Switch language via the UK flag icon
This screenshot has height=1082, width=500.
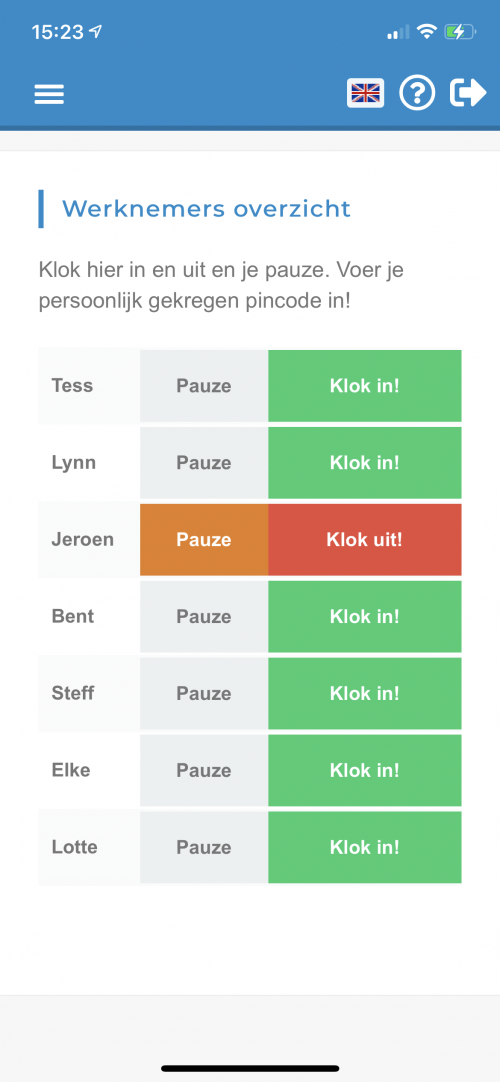click(366, 93)
